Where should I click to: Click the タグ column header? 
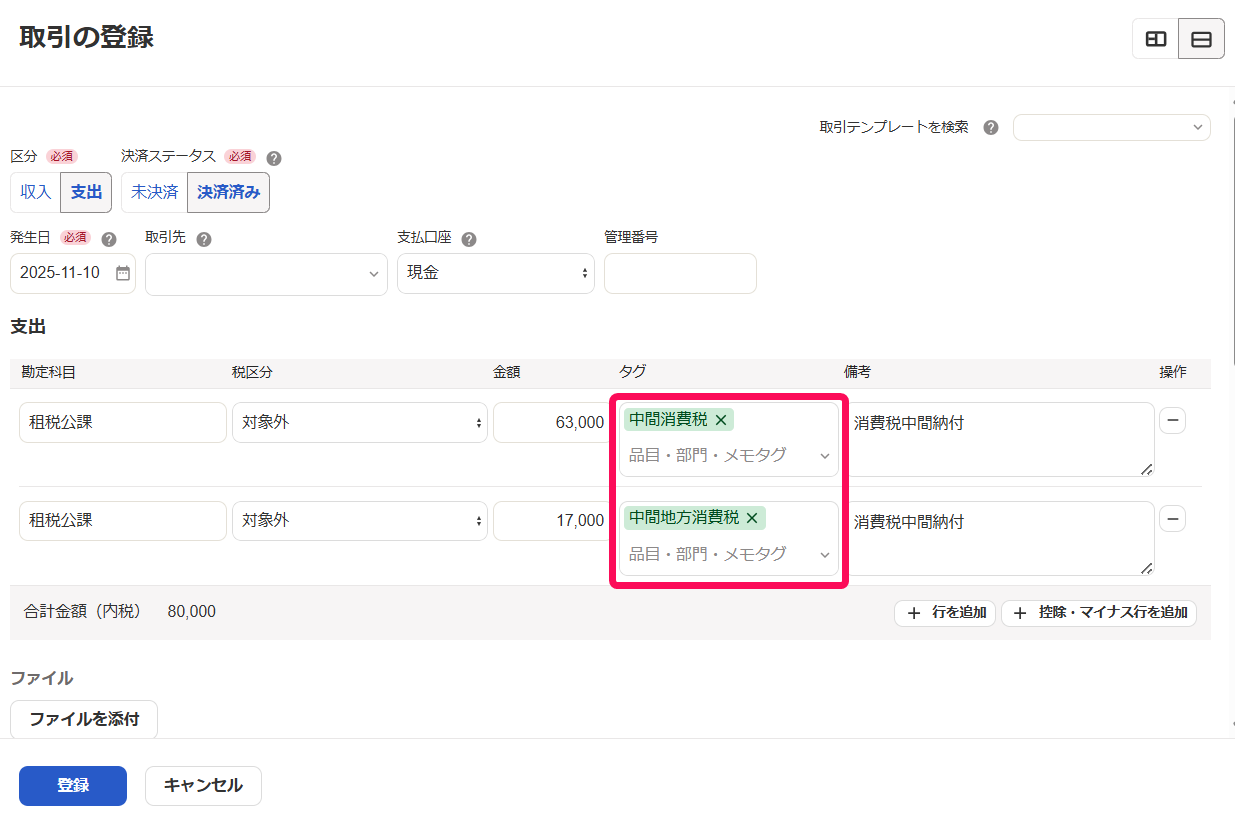coord(632,372)
